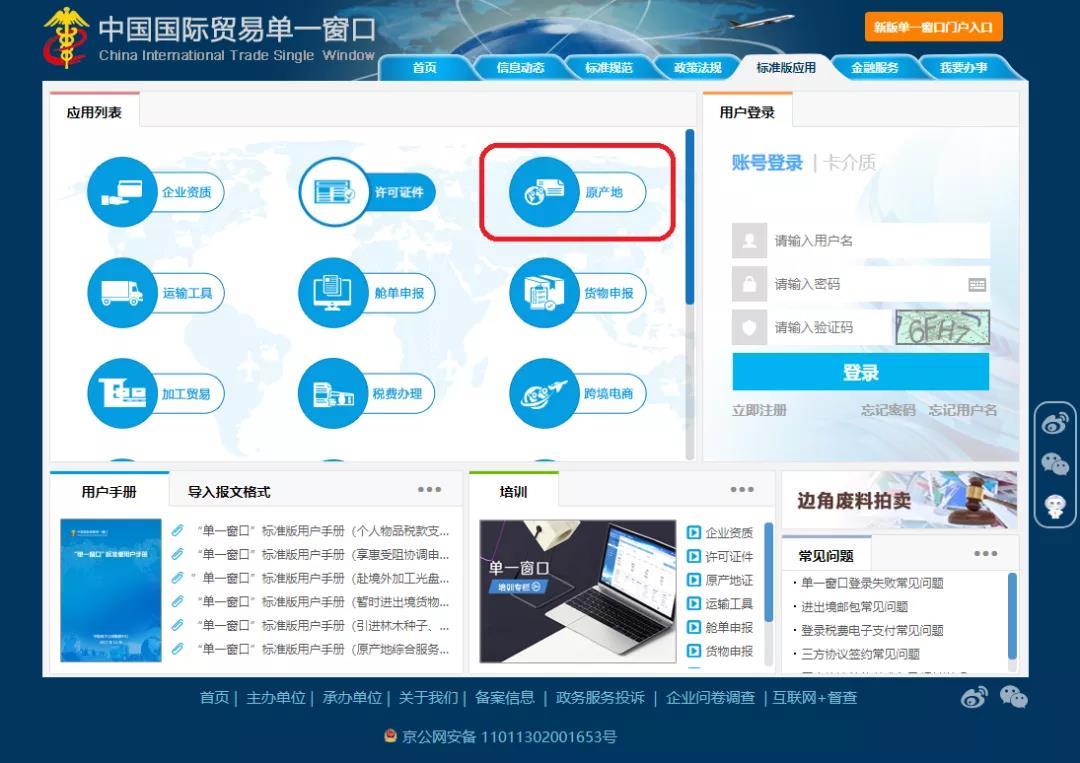Open the 我要办事 navigation tab
This screenshot has height=763, width=1080.
964,67
